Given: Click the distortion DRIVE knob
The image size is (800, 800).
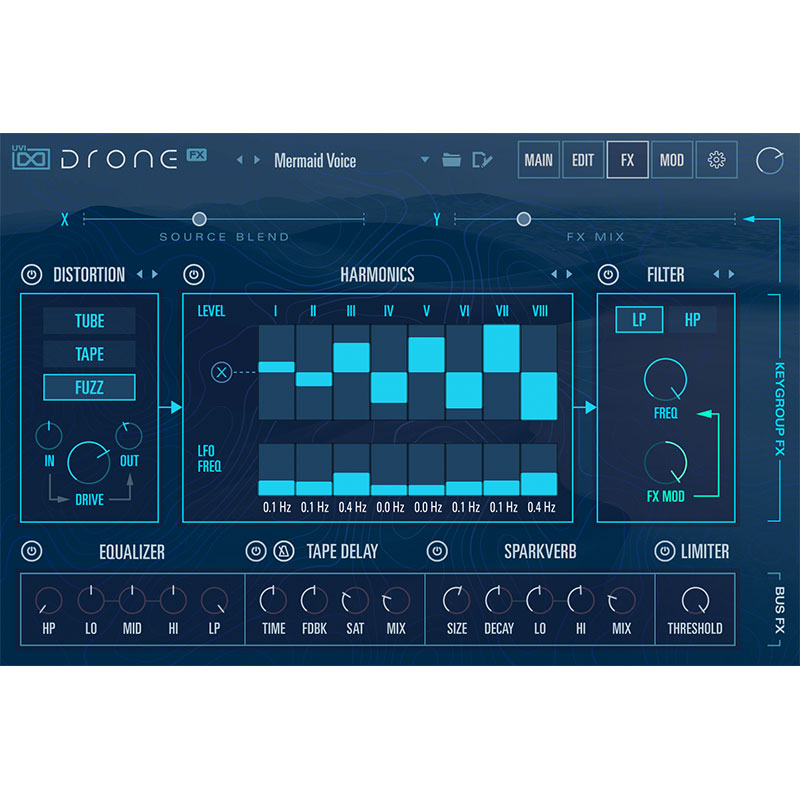Looking at the screenshot, I should 89,463.
